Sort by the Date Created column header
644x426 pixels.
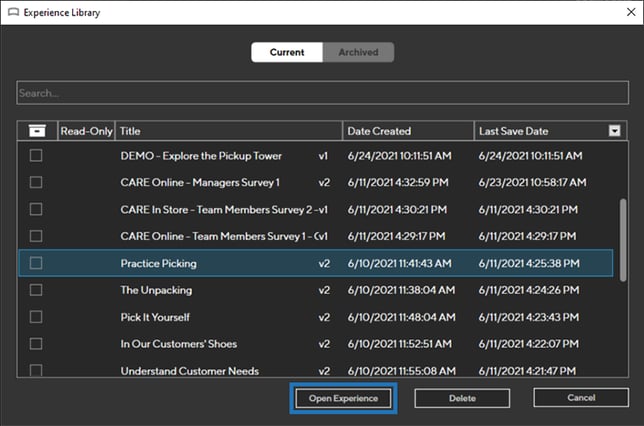pos(408,131)
